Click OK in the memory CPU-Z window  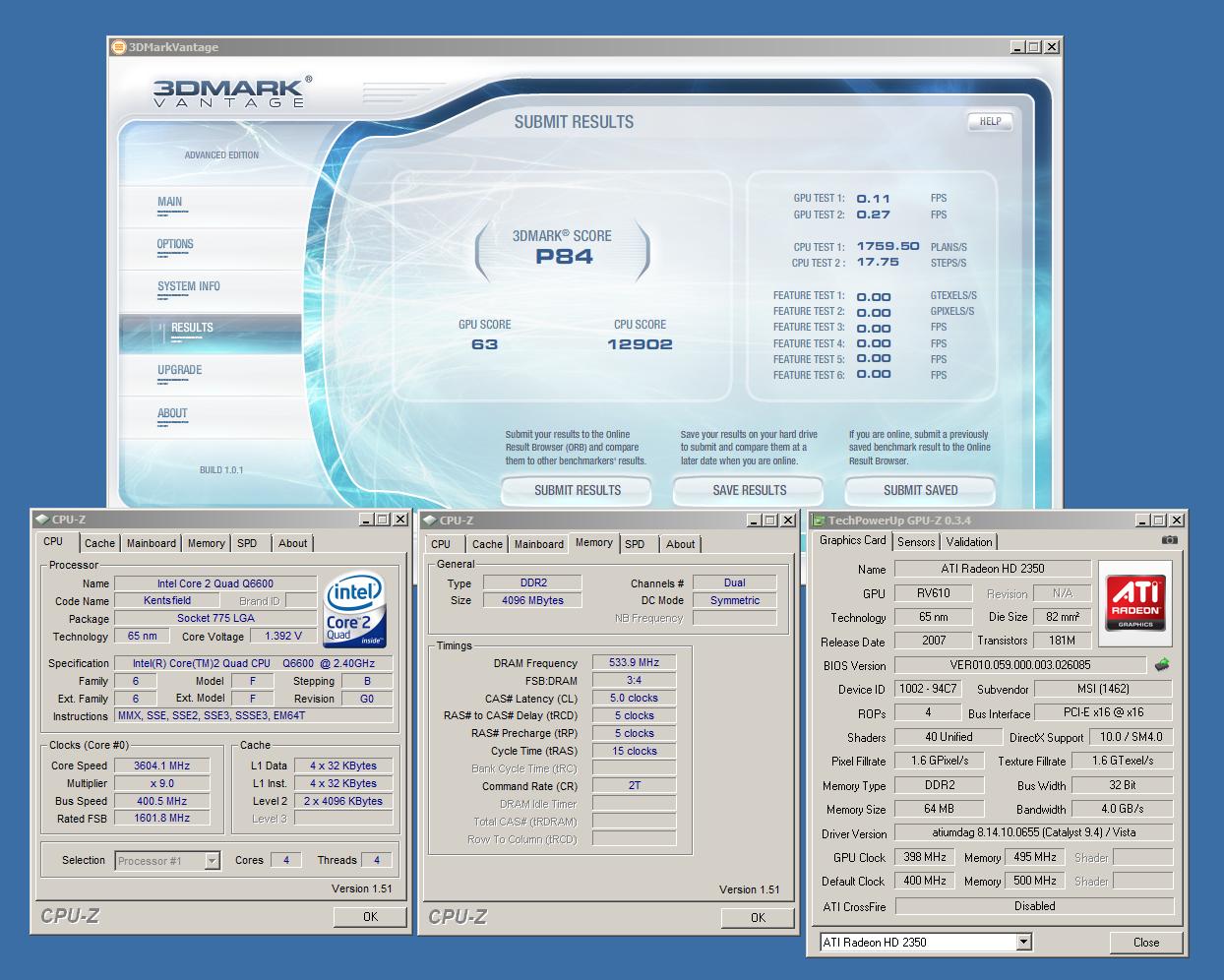pos(758,917)
